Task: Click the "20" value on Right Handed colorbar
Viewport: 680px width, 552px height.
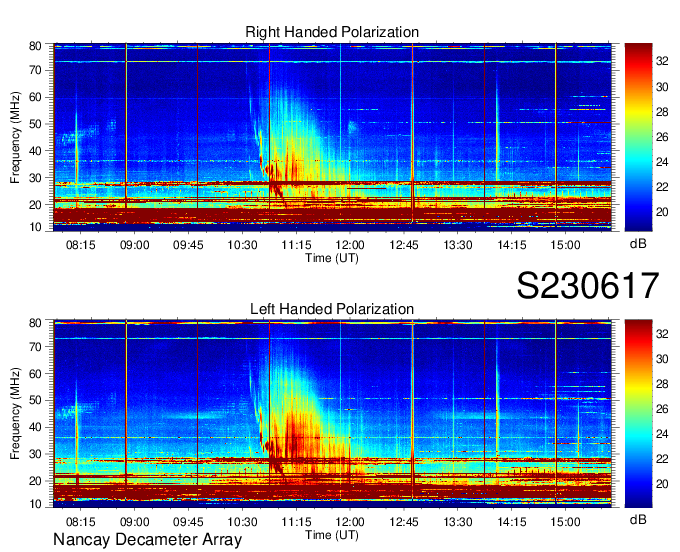Action: click(x=662, y=212)
